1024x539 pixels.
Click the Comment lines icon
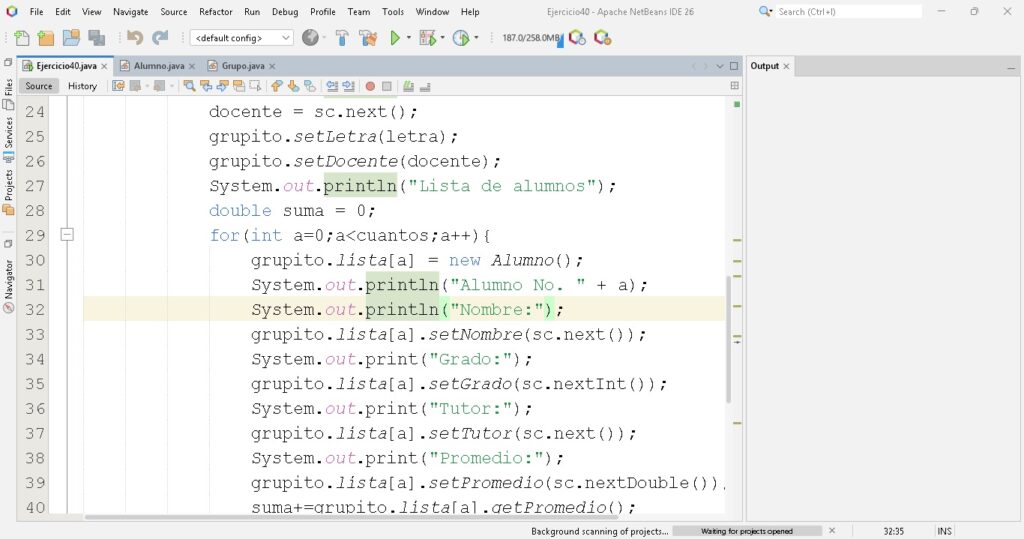pyautogui.click(x=408, y=86)
